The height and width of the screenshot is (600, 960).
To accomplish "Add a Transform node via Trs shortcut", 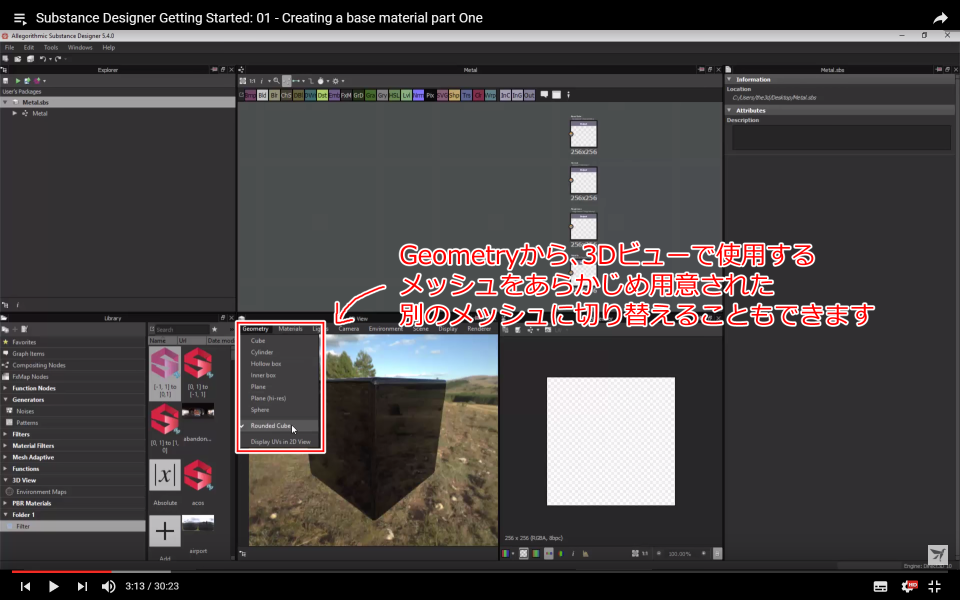I will click(467, 96).
